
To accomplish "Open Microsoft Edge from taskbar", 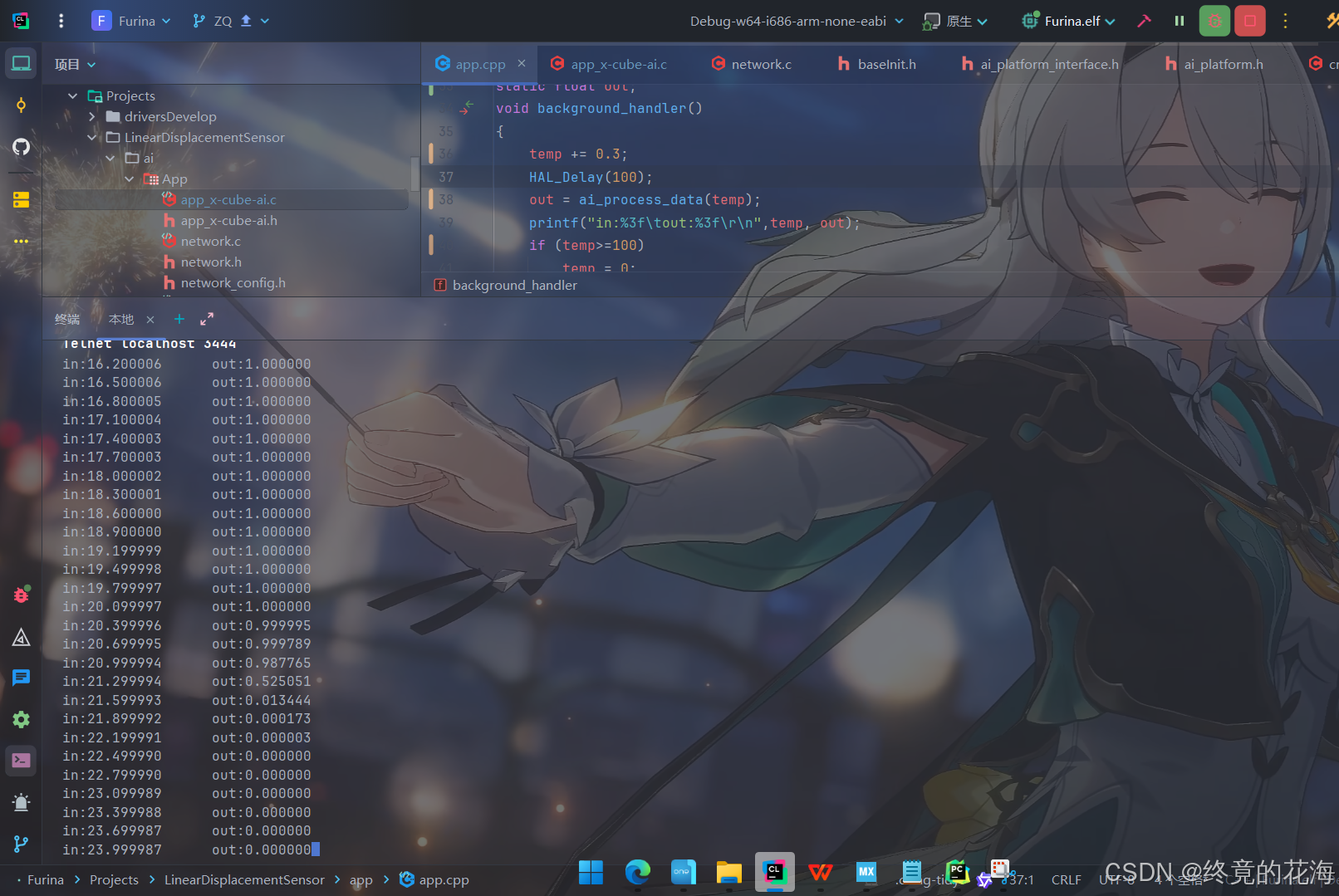I will [x=637, y=872].
